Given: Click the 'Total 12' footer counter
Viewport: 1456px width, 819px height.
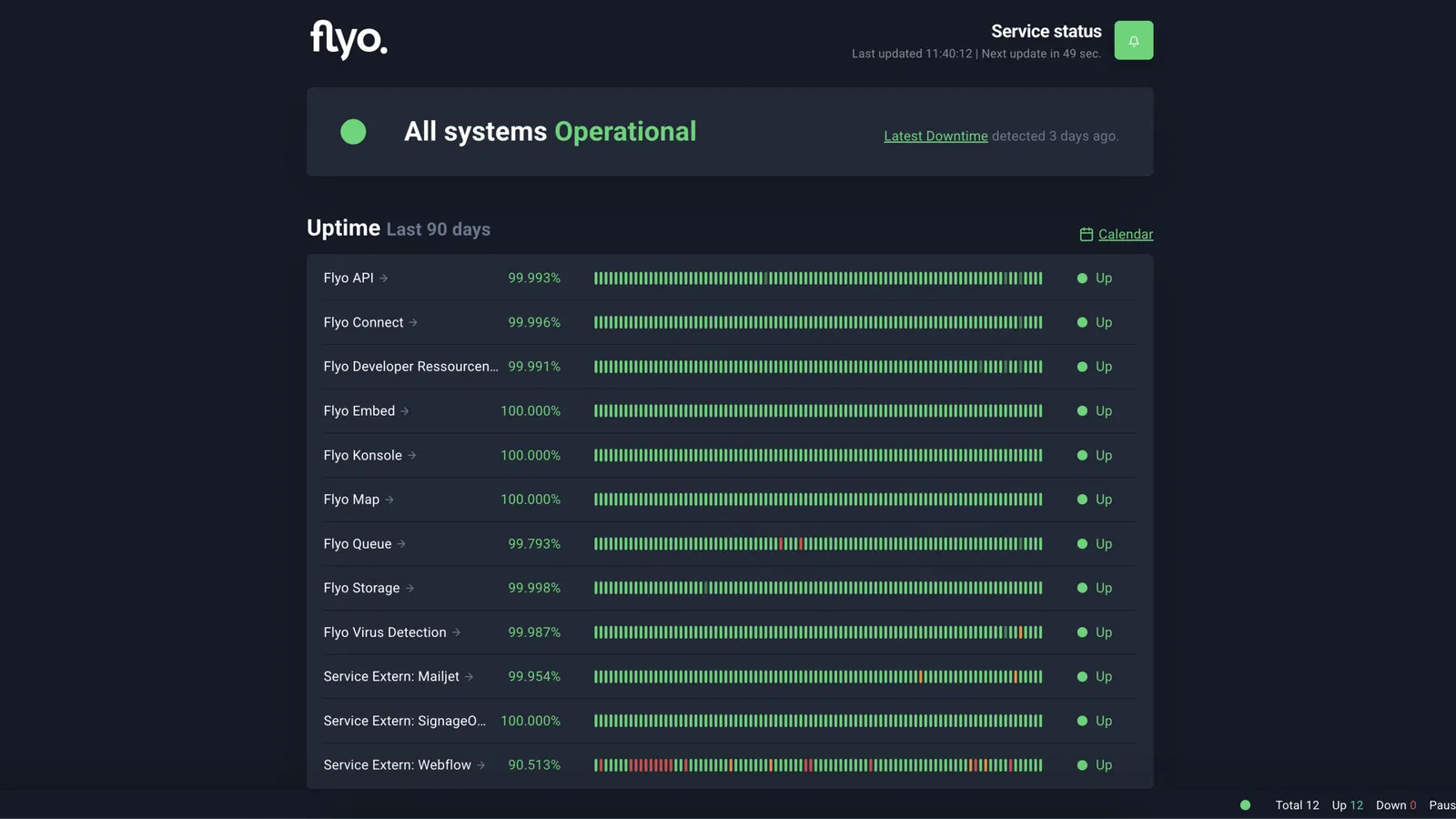Looking at the screenshot, I should [1297, 805].
